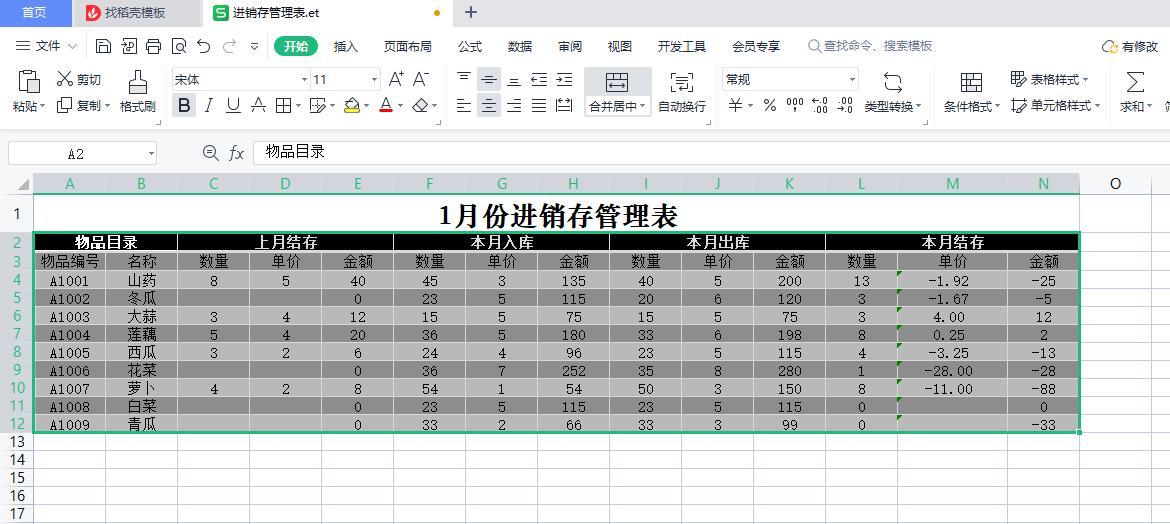1170x524 pixels.
Task: Toggle Bold formatting
Action: 184,105
